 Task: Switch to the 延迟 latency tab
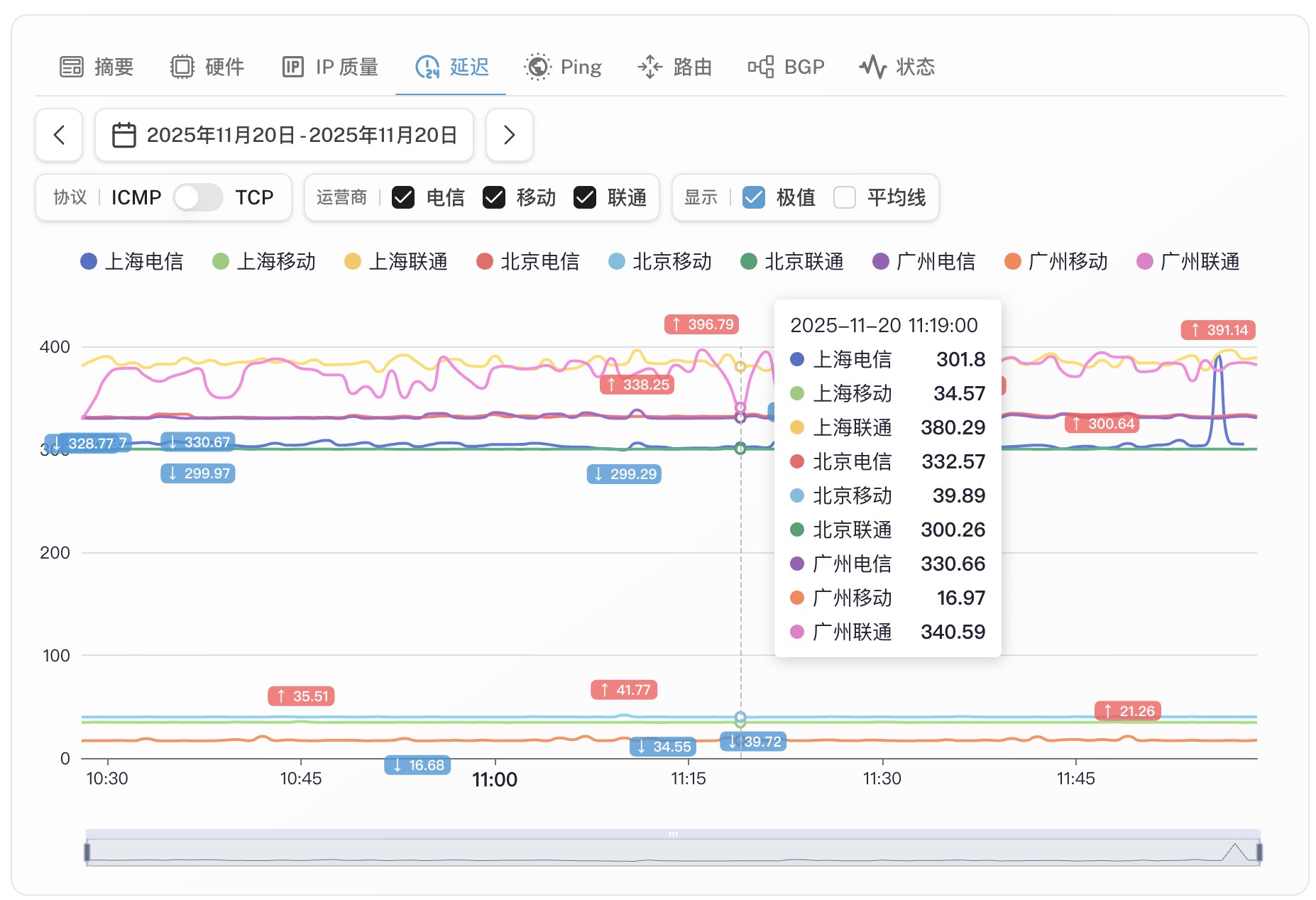click(451, 67)
